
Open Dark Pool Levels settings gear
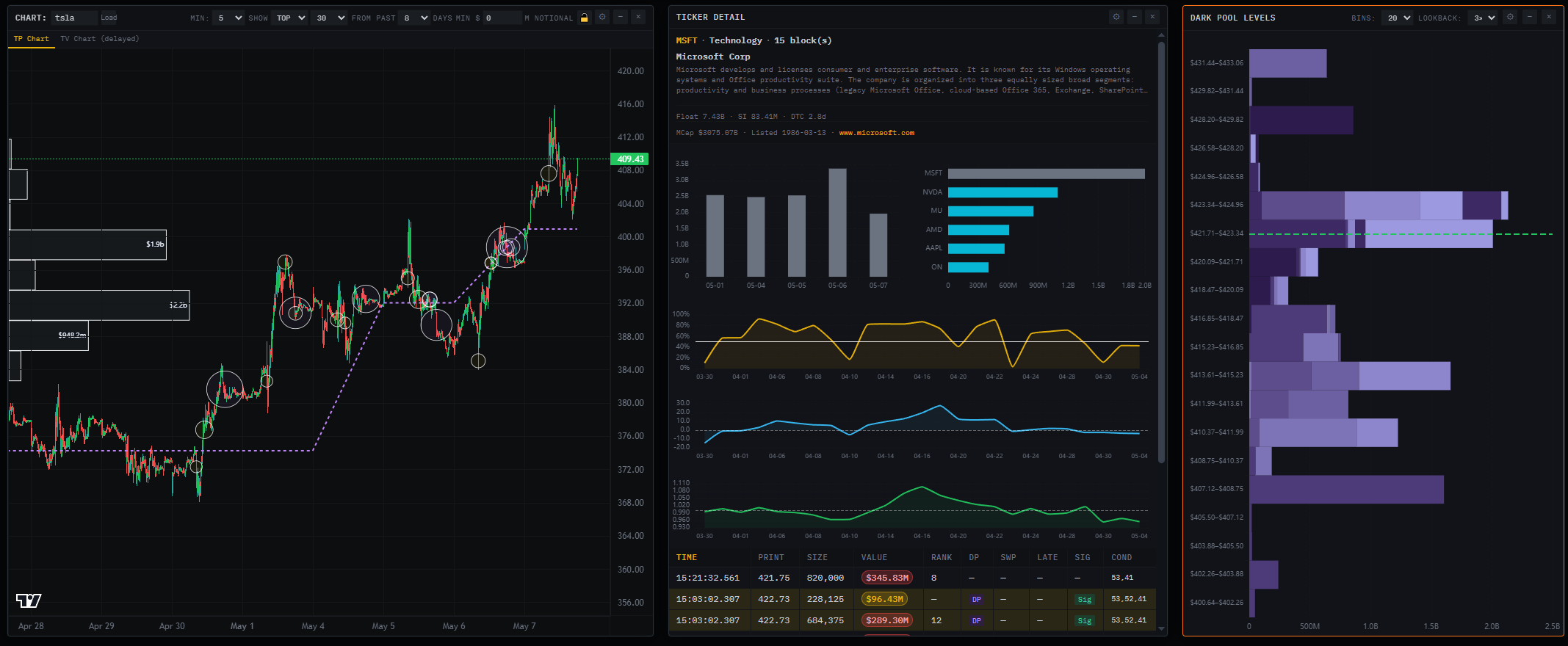click(1510, 17)
